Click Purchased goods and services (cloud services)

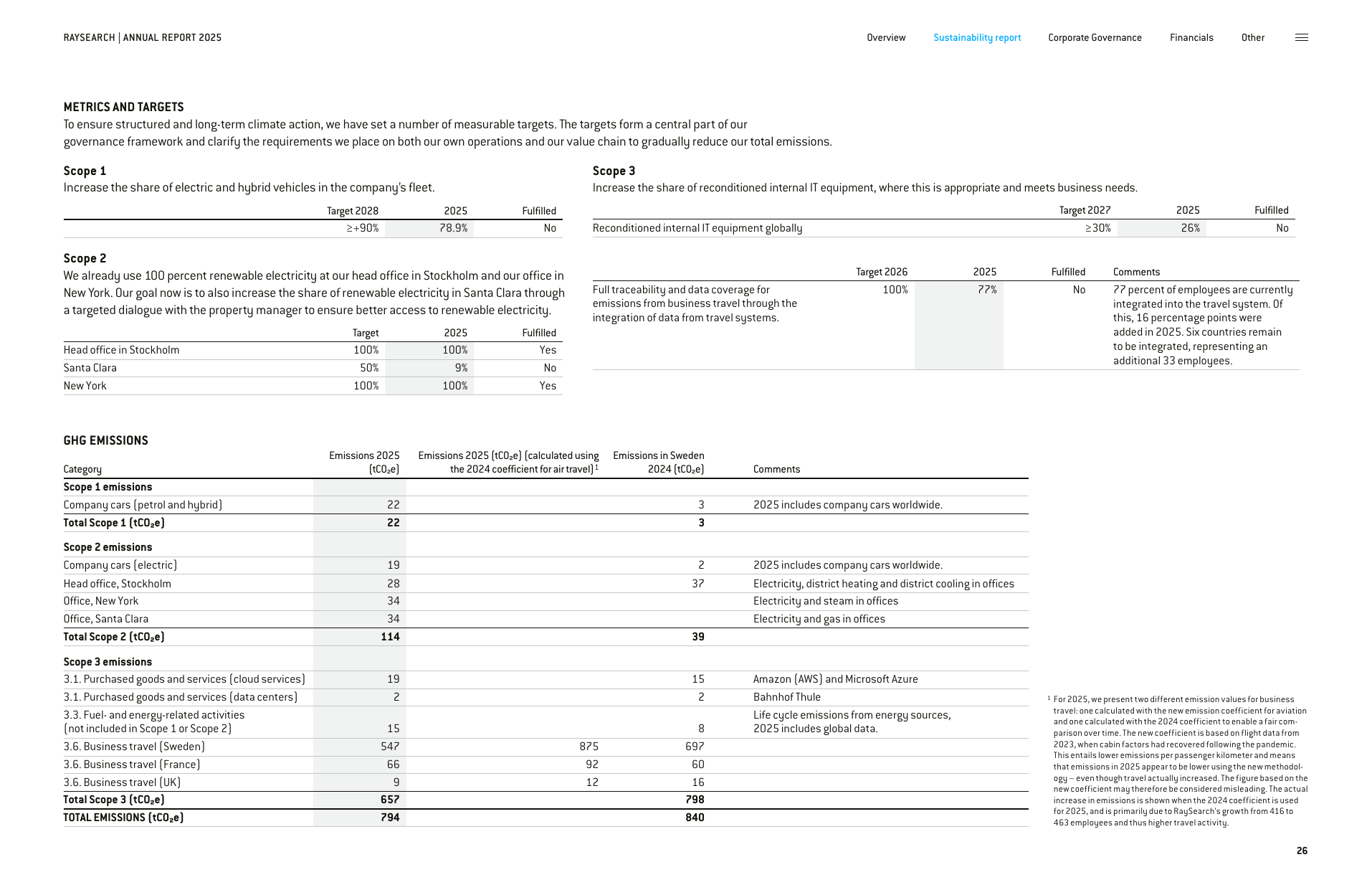(184, 679)
